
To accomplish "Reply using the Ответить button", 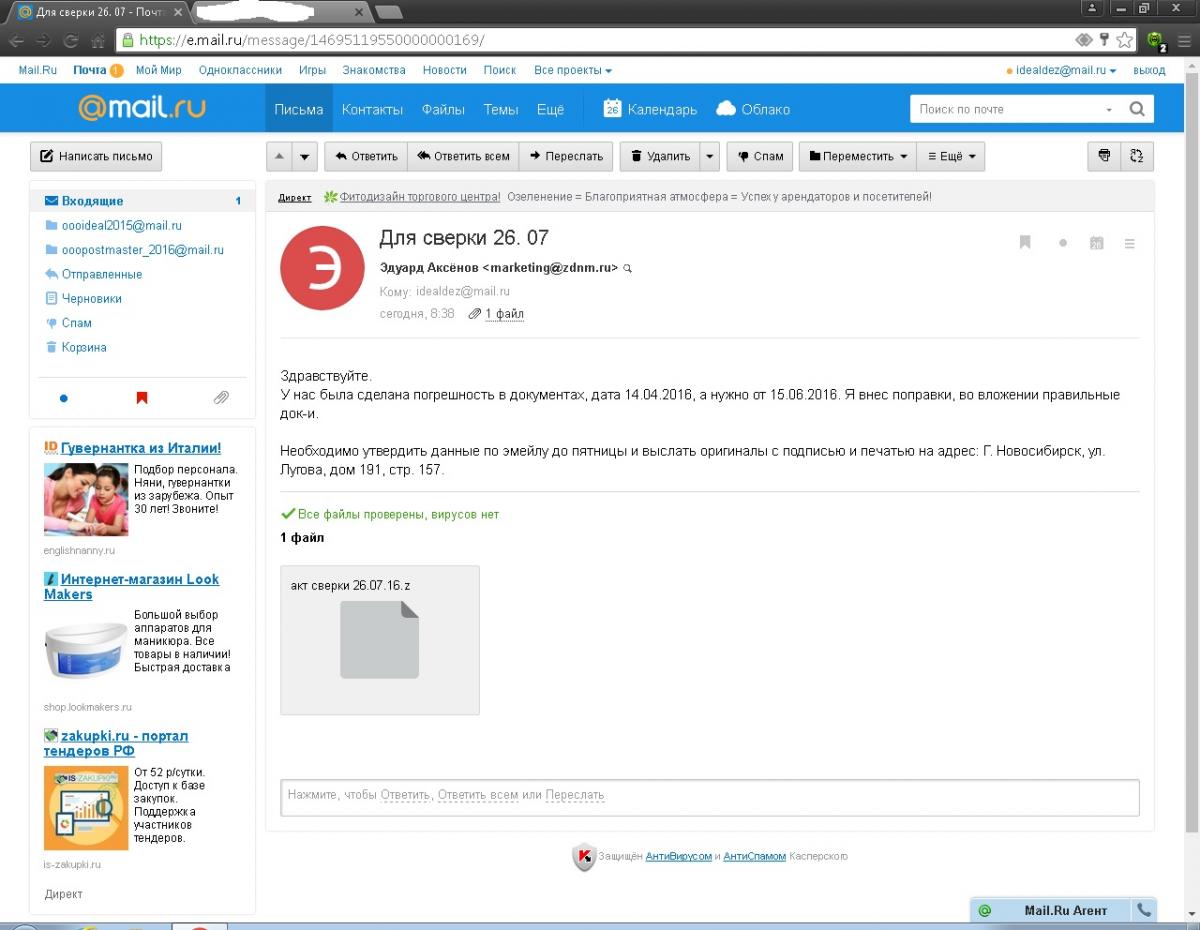I will pos(366,156).
